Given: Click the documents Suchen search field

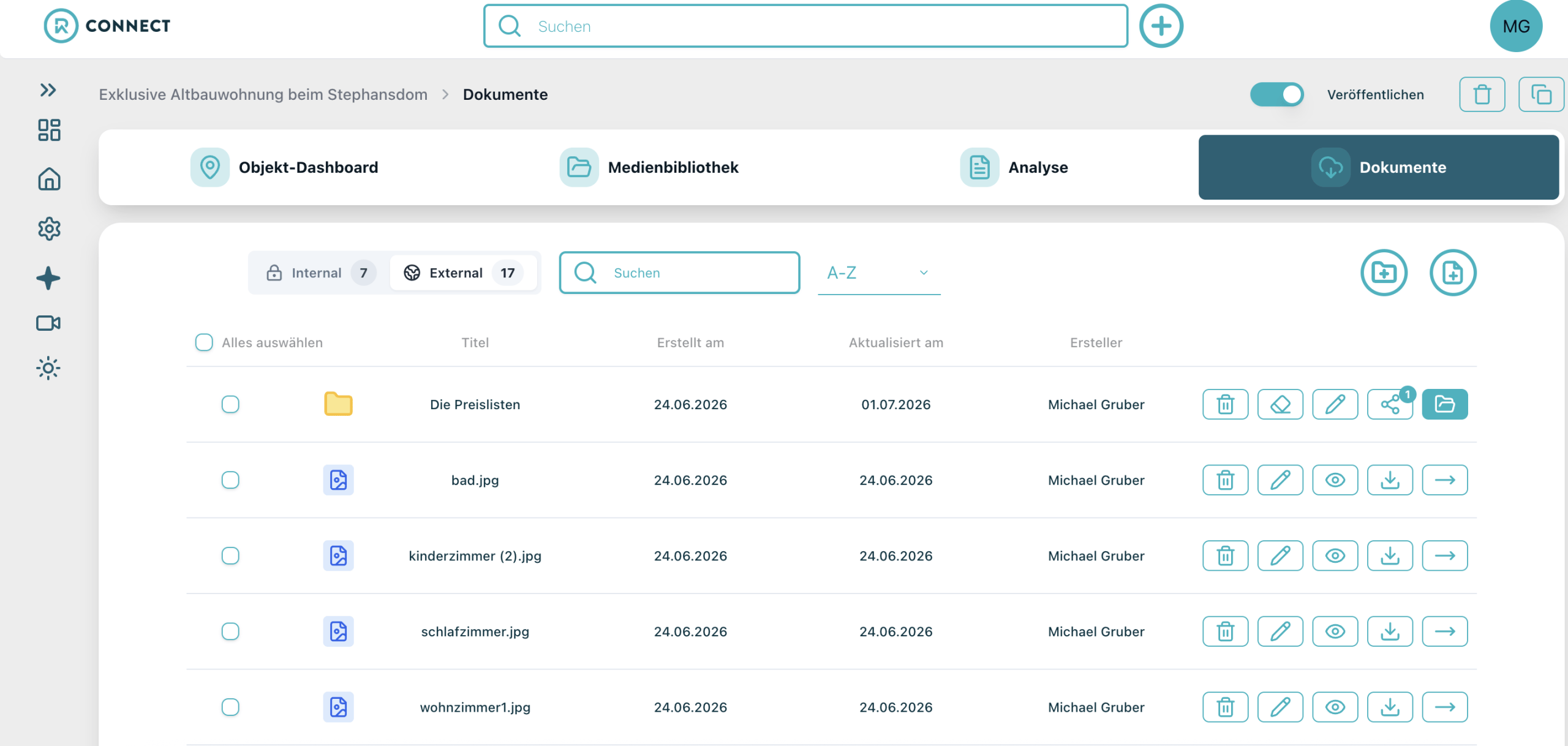Looking at the screenshot, I should (679, 273).
